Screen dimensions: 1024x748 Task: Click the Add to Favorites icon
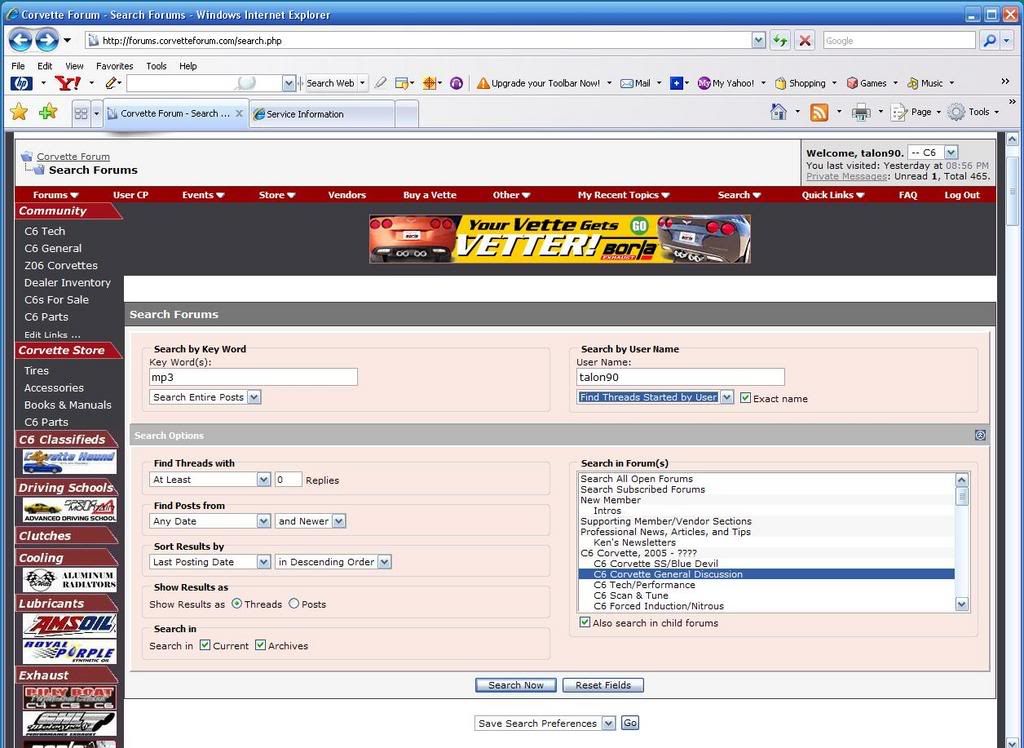click(48, 112)
